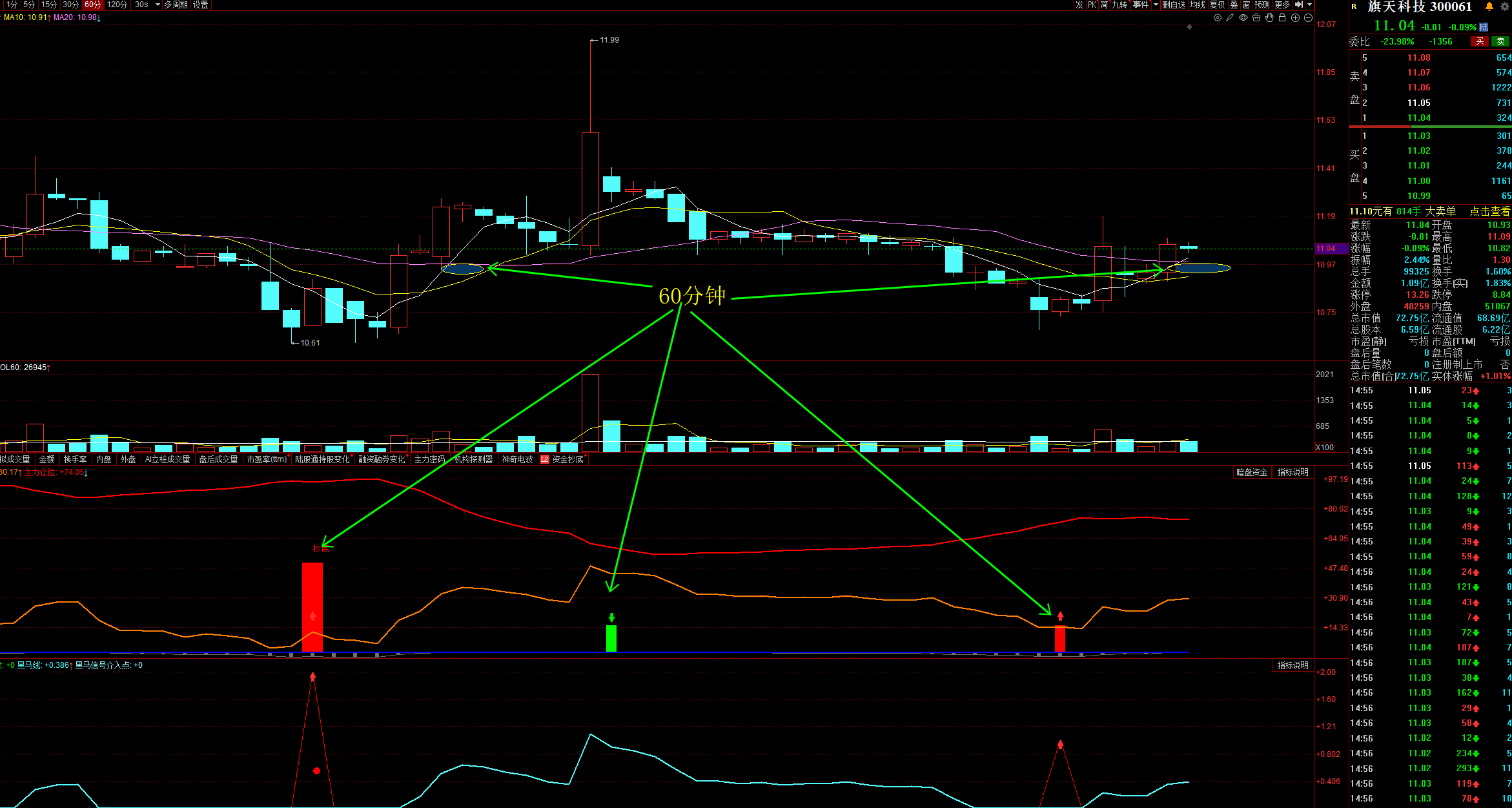Open the stock panel gear settings

1504,6
